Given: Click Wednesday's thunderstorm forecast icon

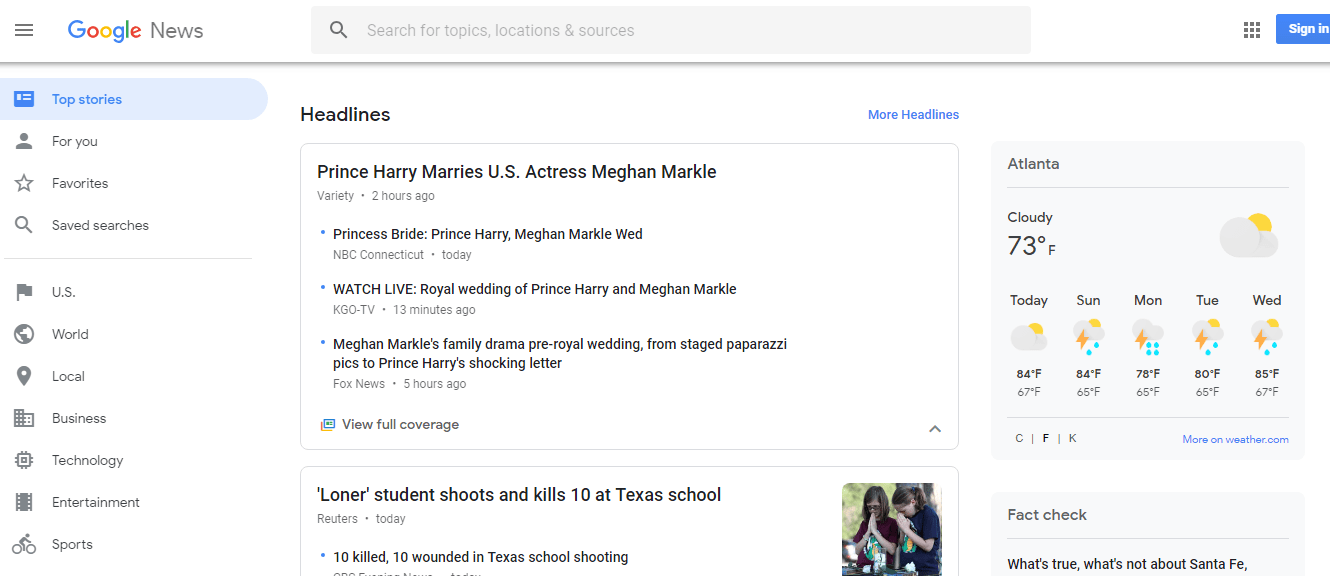Looking at the screenshot, I should pos(1267,337).
